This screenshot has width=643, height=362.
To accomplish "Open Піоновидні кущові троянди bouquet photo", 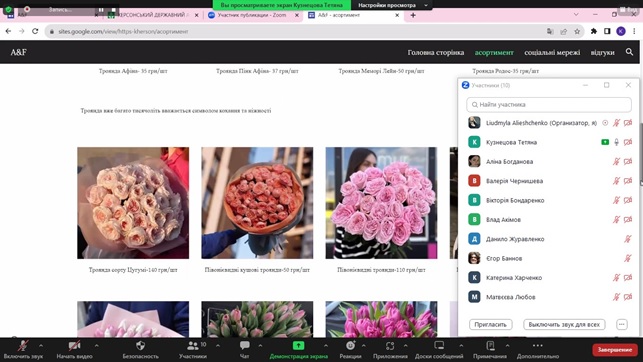I will (x=257, y=203).
